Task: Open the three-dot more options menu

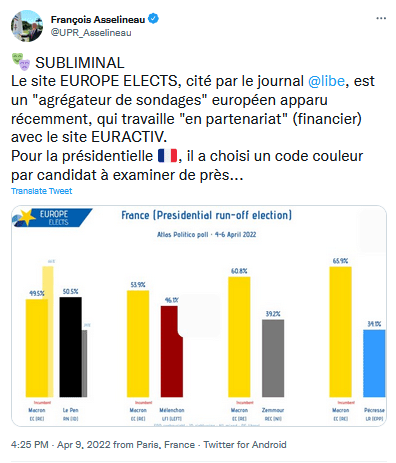Action: tap(381, 18)
